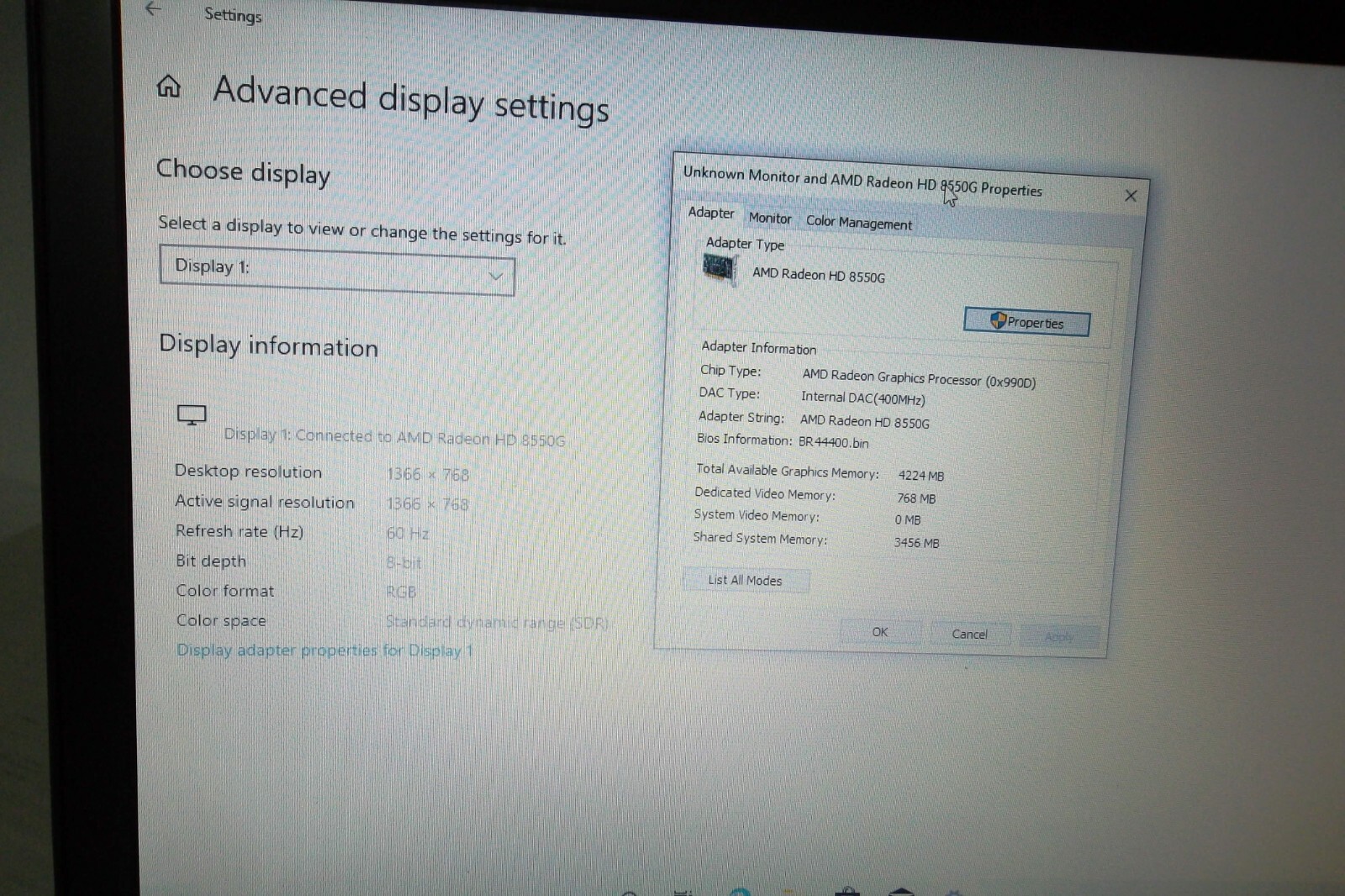Click the monitor icon under Display information

coord(192,414)
